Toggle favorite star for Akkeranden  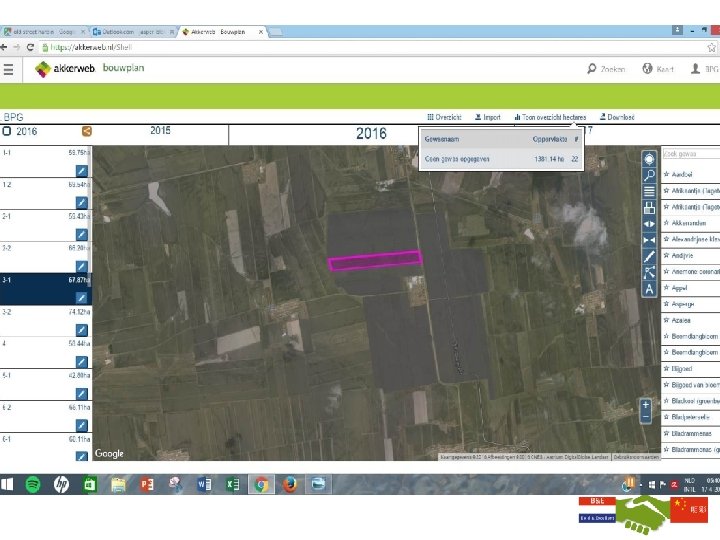coord(666,223)
